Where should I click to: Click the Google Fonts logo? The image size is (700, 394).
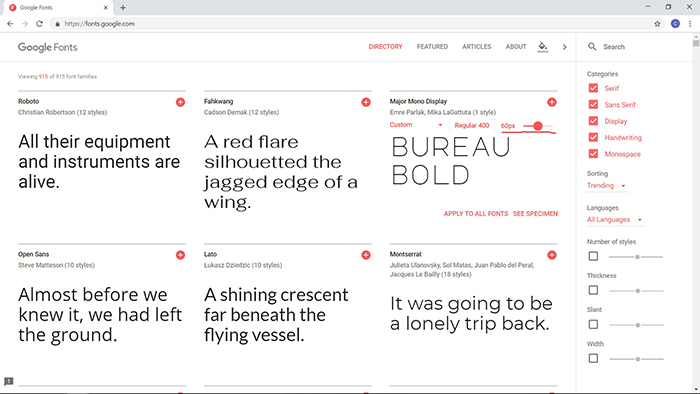(48, 47)
